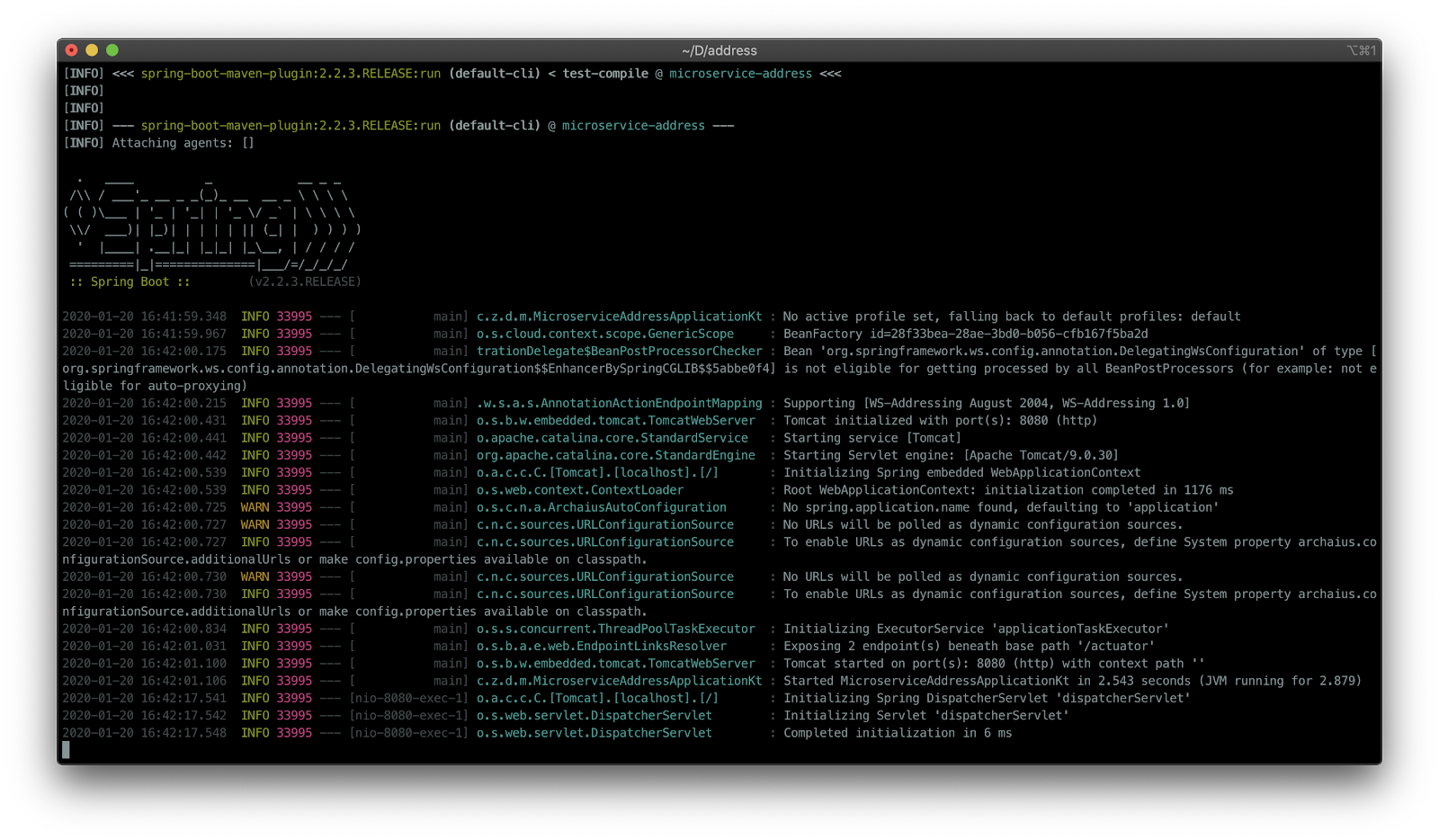
Task: Click timestamp 2020-01-20 16:41:59.348
Action: point(144,317)
